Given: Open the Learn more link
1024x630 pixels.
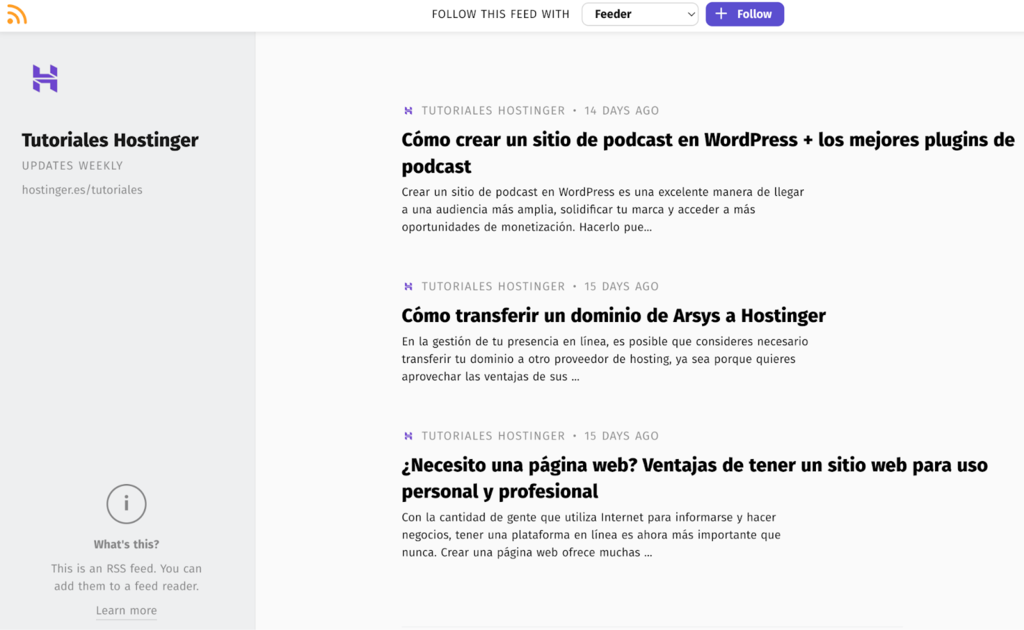Looking at the screenshot, I should [x=126, y=610].
